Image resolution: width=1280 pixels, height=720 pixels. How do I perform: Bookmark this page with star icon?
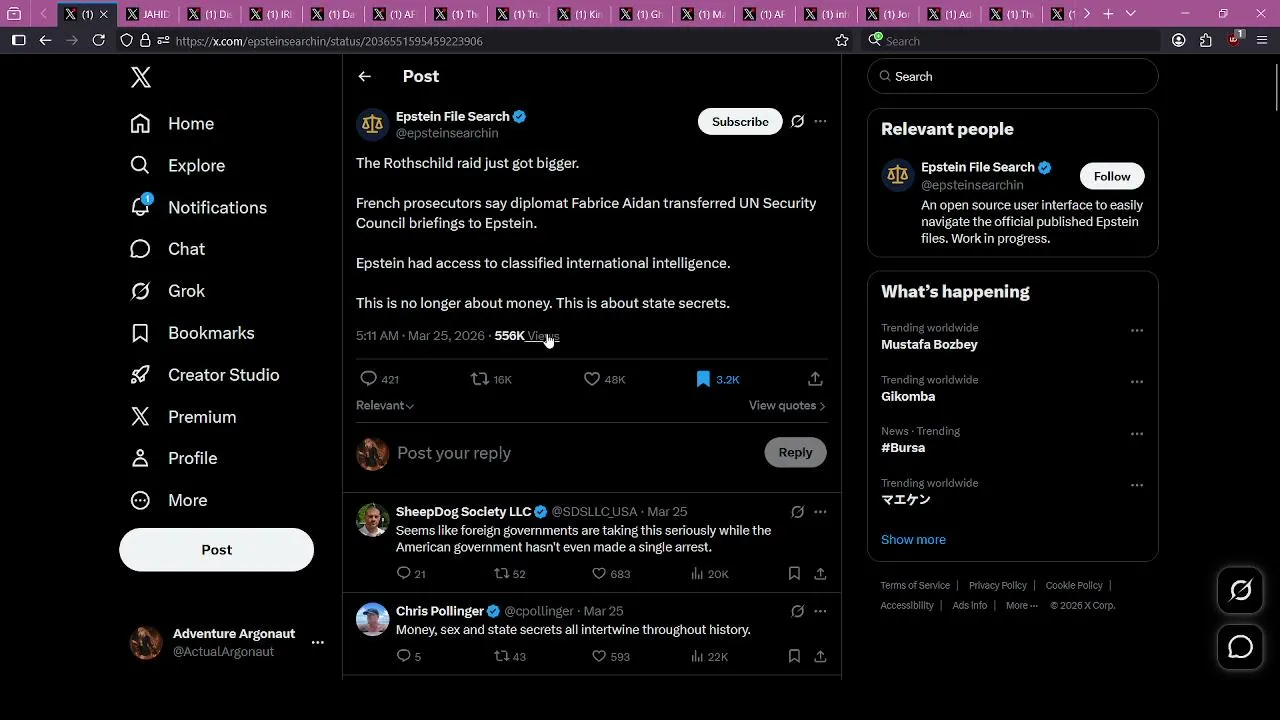coord(842,41)
